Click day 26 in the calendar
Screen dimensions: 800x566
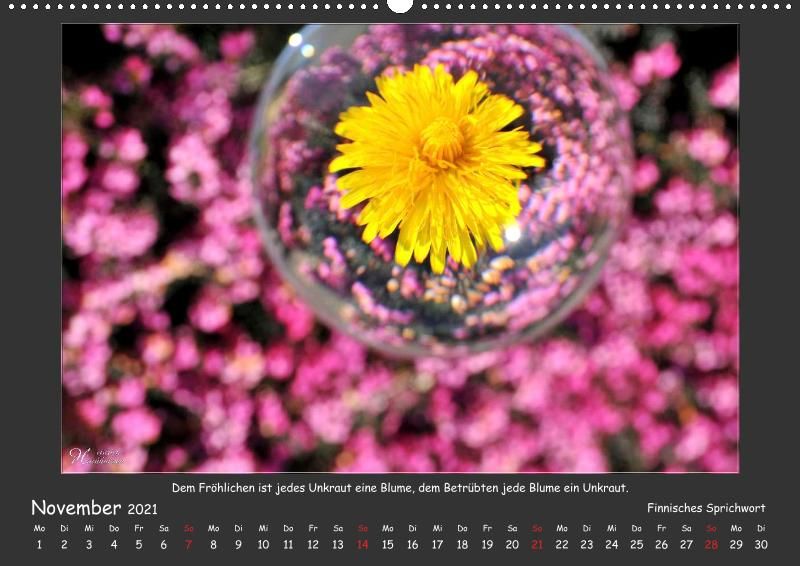coord(662,545)
